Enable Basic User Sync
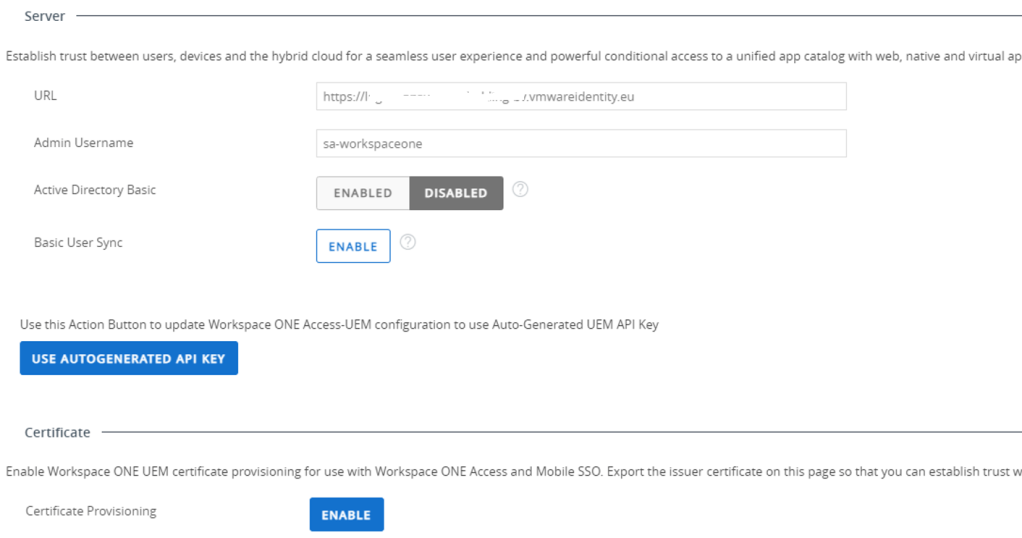The height and width of the screenshot is (538, 1022). coord(353,246)
